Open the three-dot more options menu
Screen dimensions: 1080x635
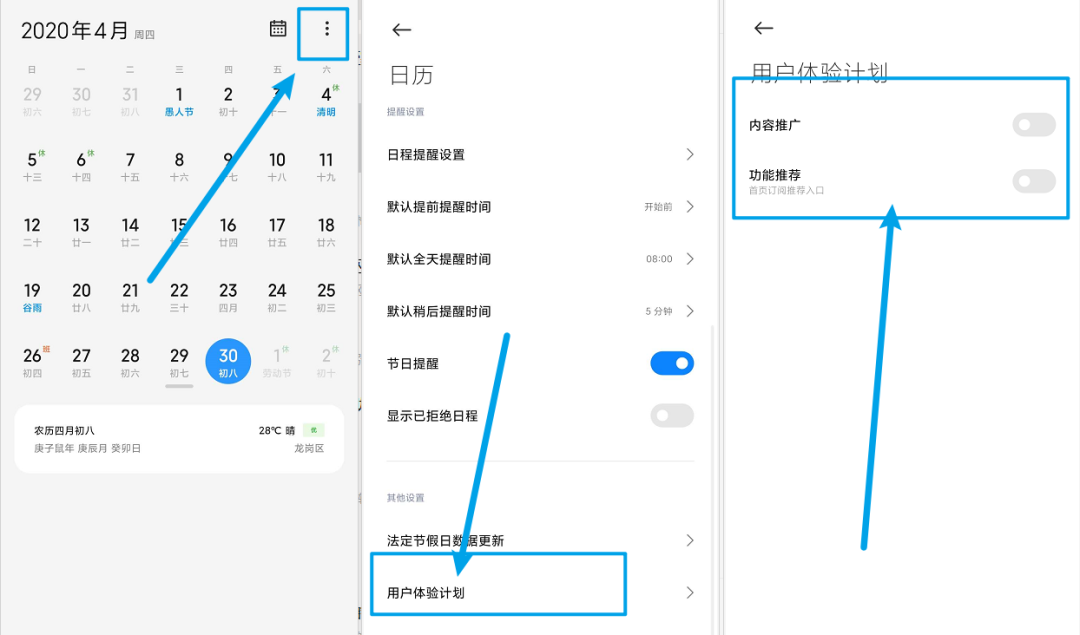[326, 30]
